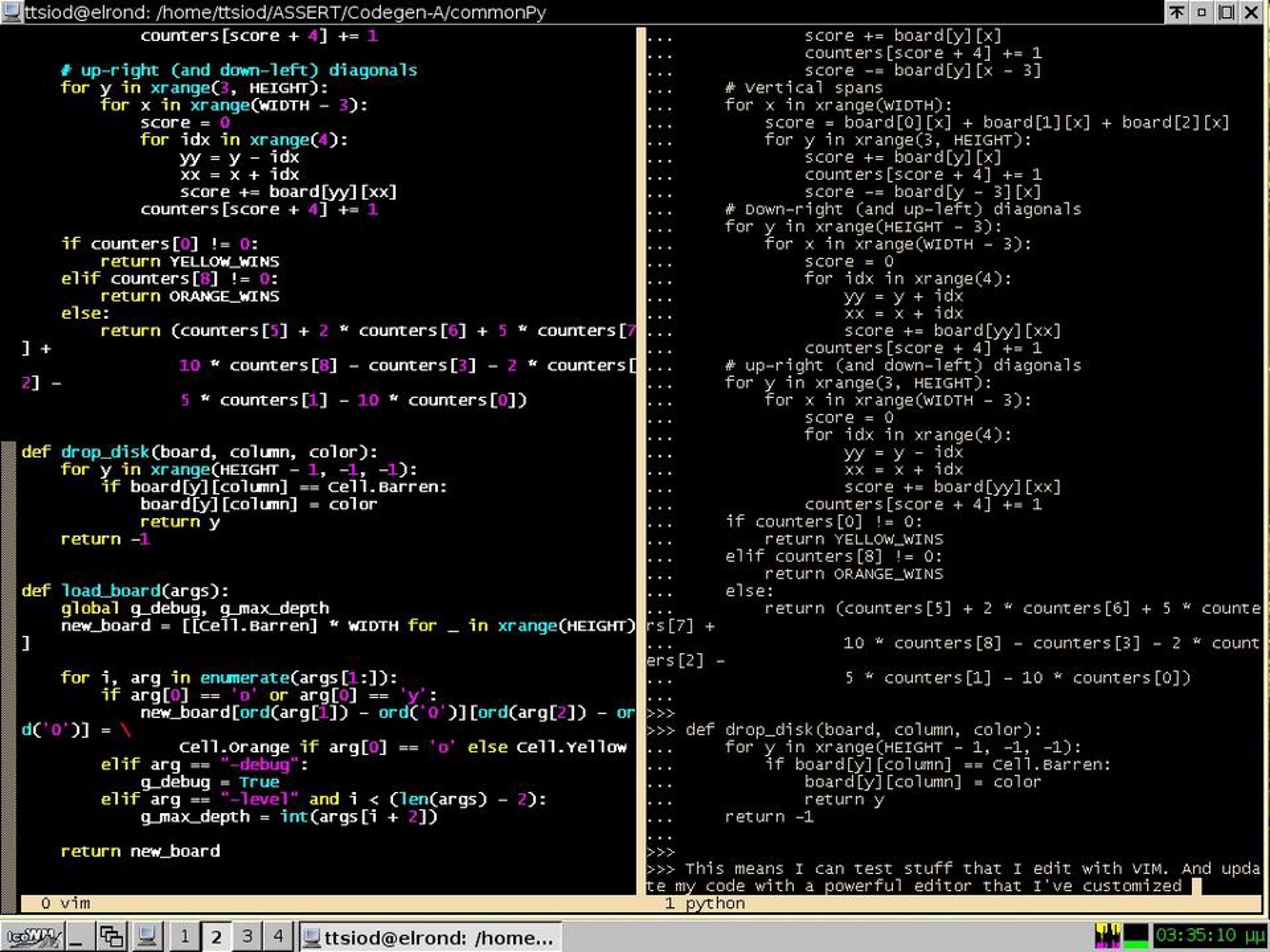Click 'return ORANGE_WINS' in python pane
This screenshot has width=1270, height=952.
[854, 574]
